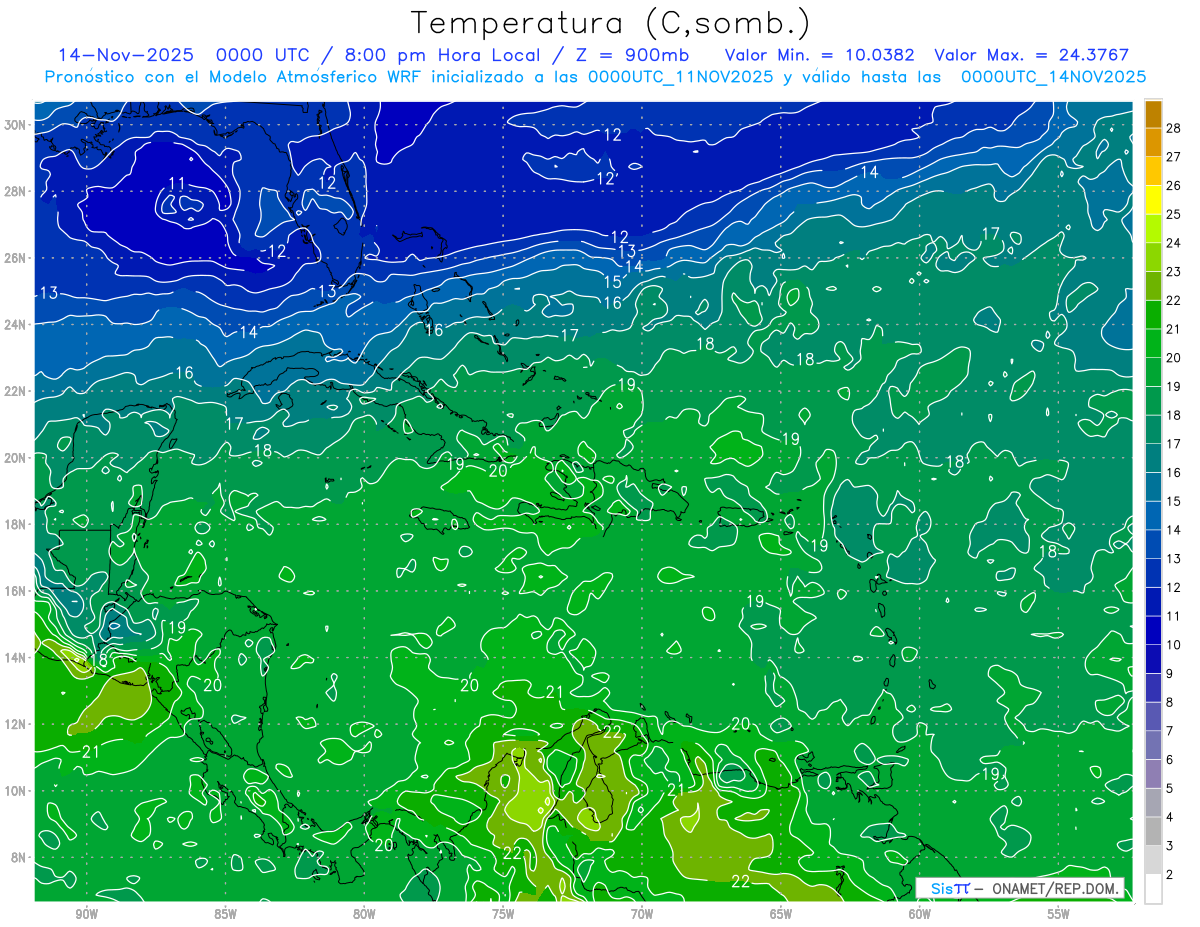Click the '25' value on the color scale
The width and height of the screenshot is (1200, 927).
tap(1174, 214)
